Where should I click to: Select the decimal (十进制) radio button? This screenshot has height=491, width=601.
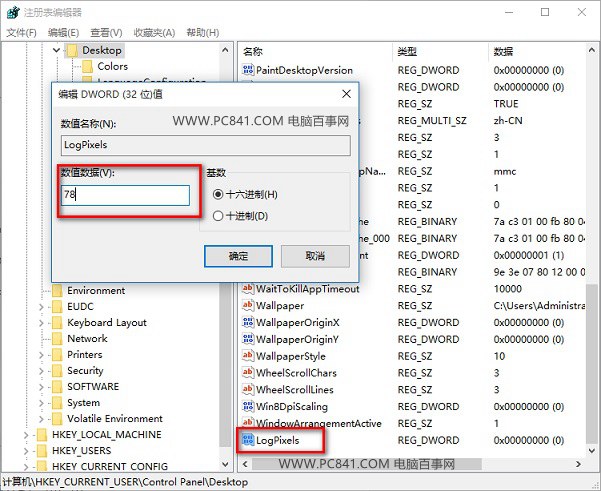pos(218,216)
